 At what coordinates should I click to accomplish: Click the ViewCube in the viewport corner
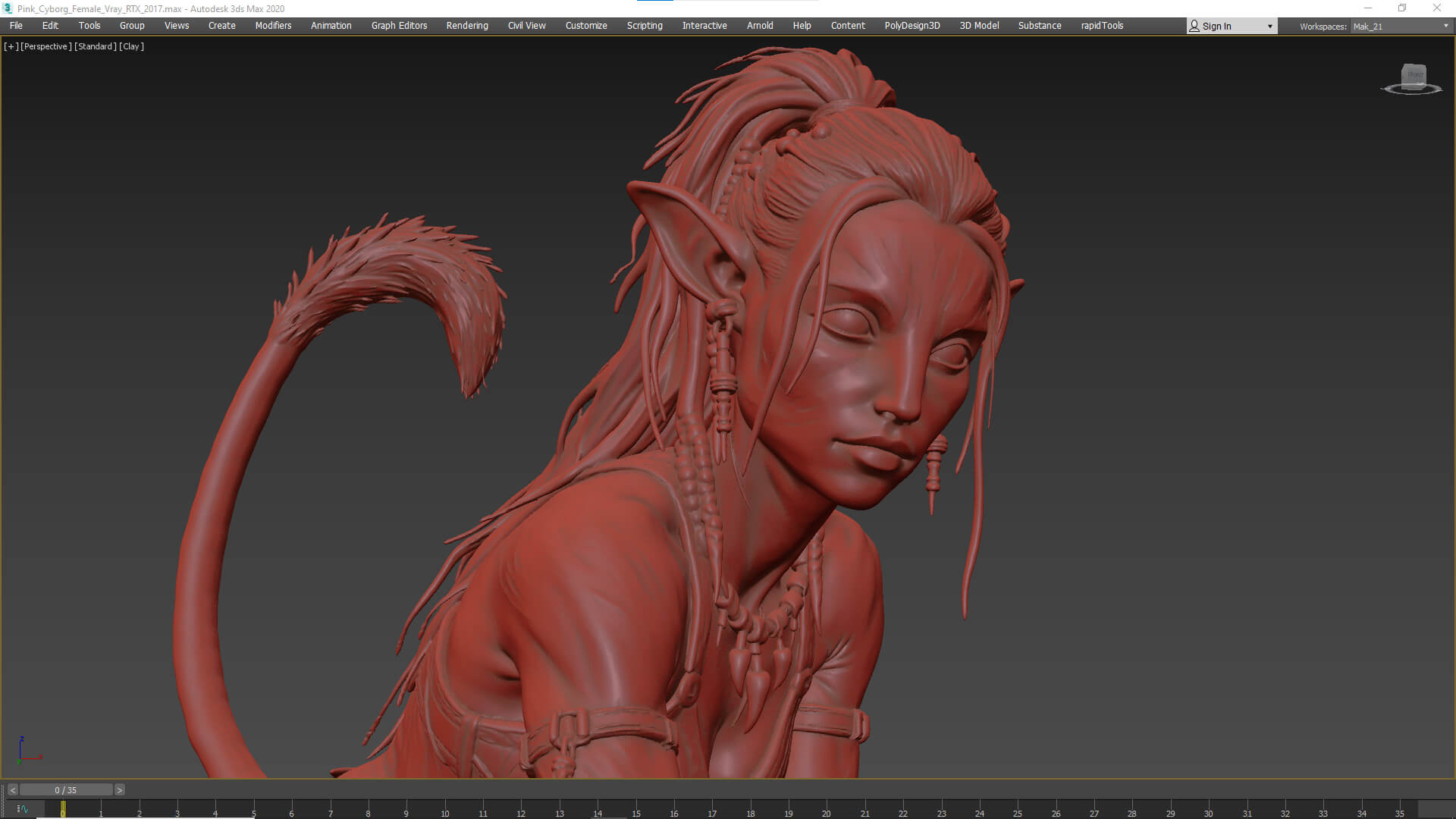(x=1412, y=79)
